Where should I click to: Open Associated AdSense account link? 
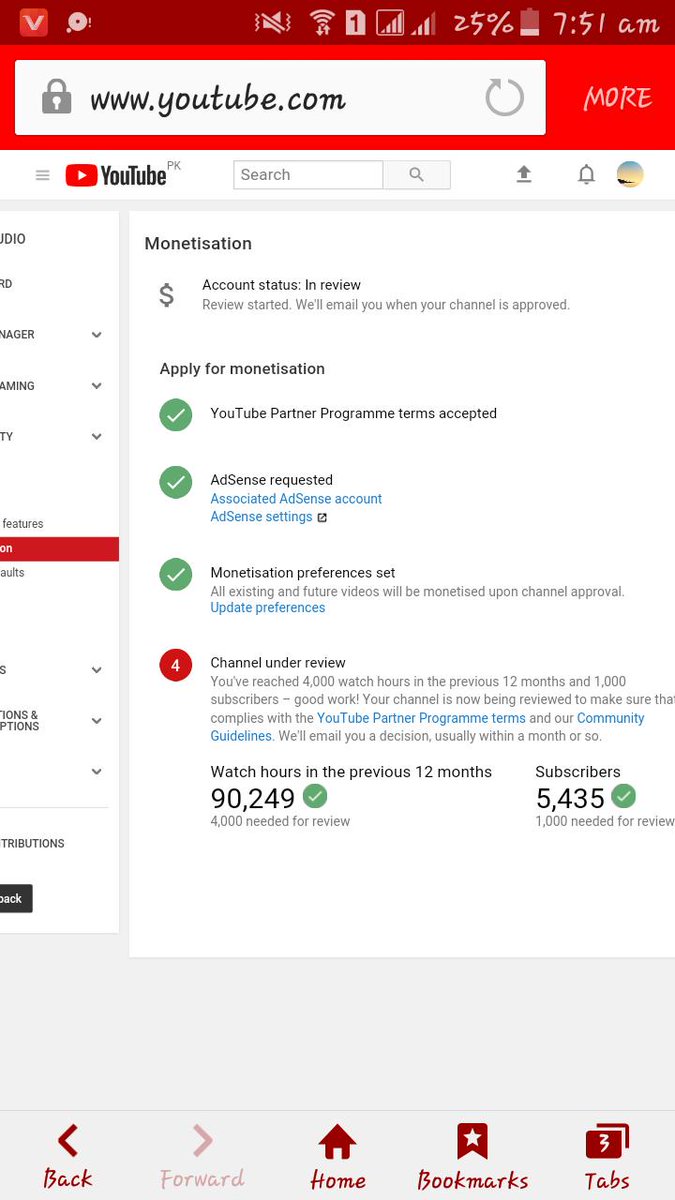296,499
